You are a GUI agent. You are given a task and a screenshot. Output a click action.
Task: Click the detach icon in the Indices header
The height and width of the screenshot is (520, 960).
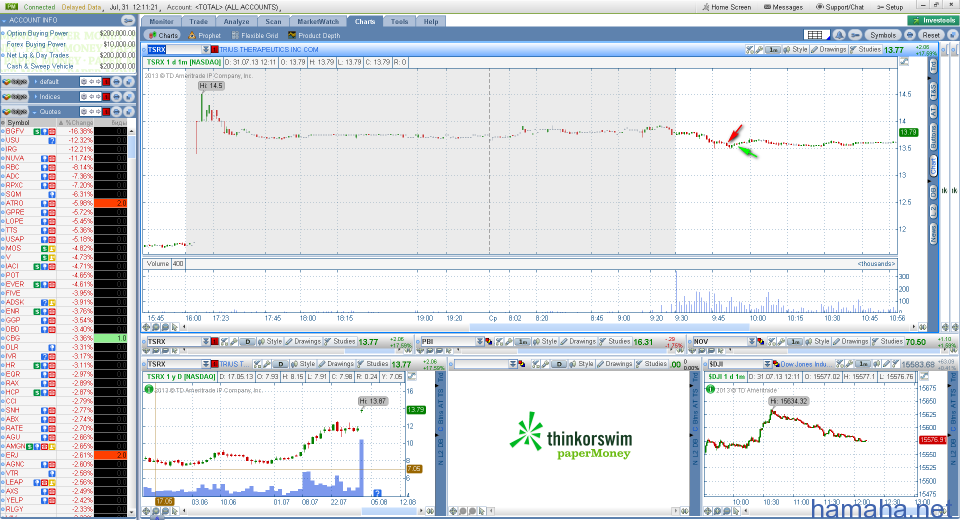coord(129,97)
